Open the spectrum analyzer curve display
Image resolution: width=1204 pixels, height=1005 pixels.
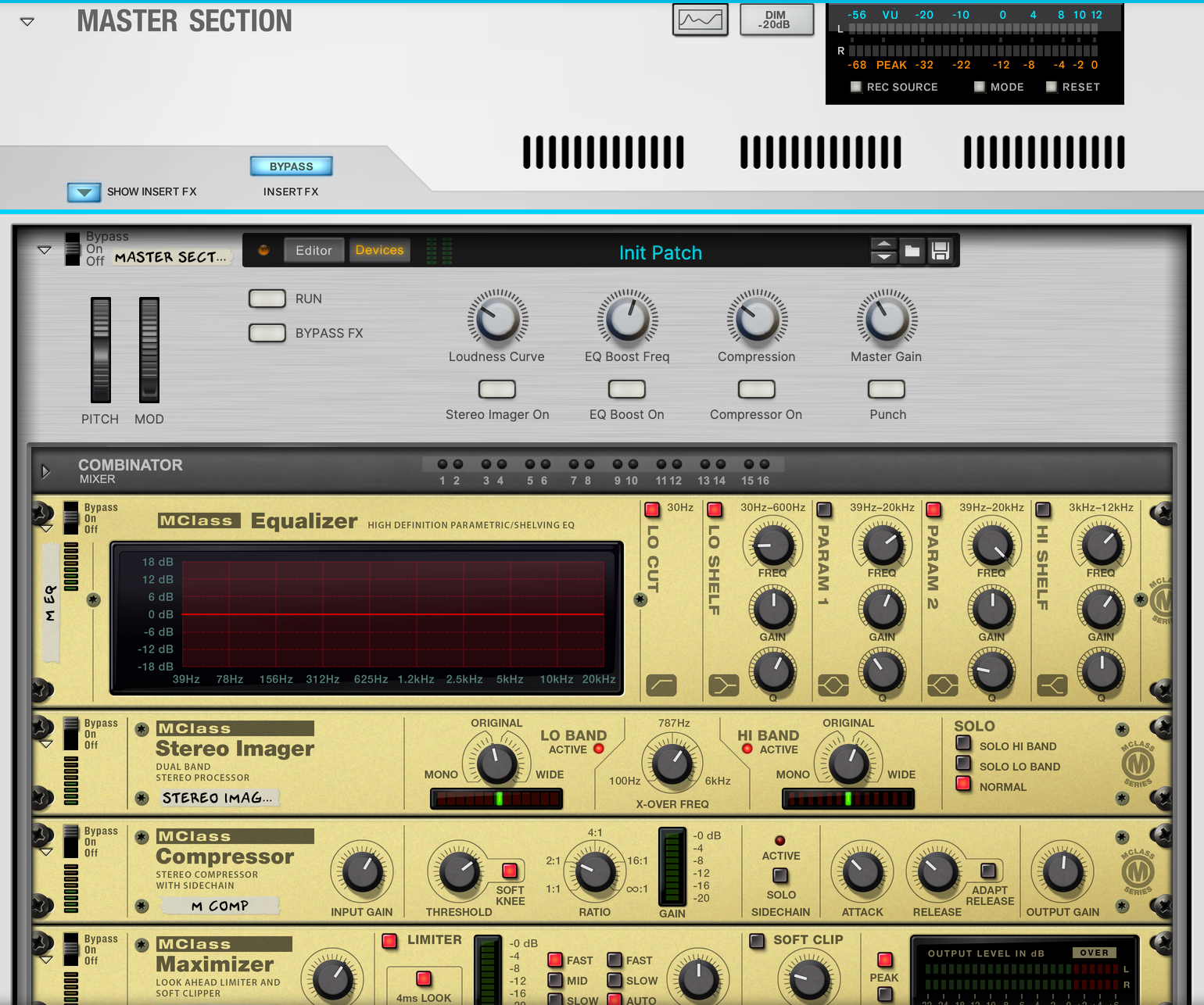701,20
